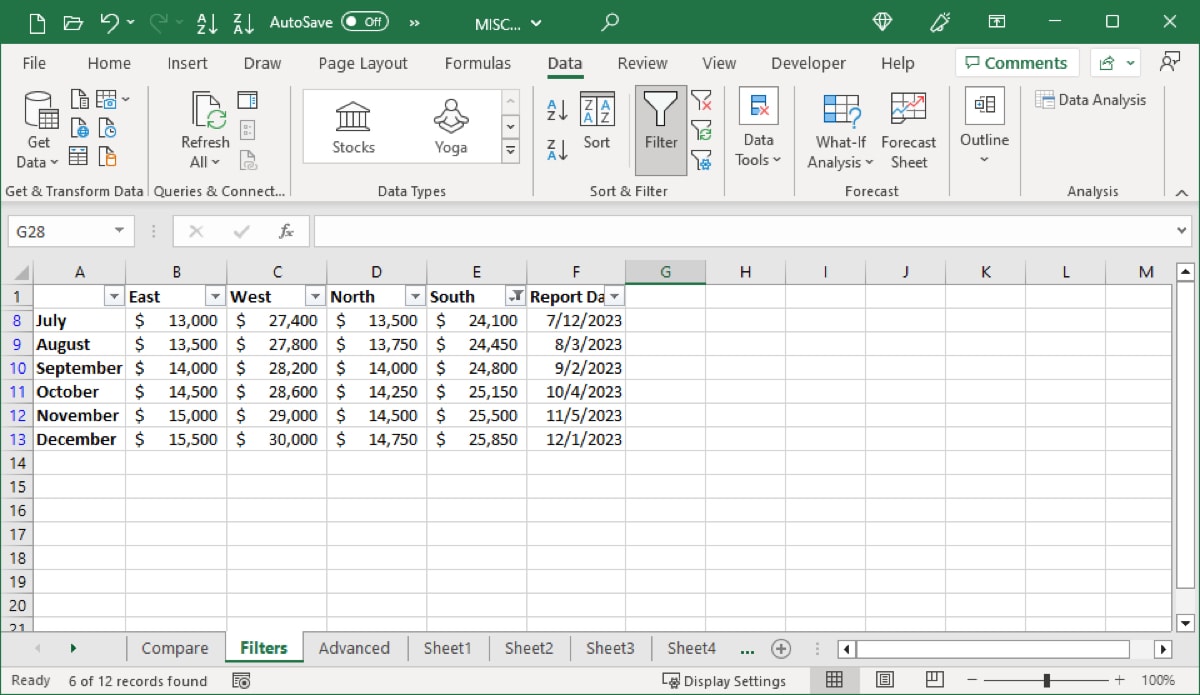Clear the current filter using the Clear icon
Image resolution: width=1200 pixels, height=695 pixels.
tap(703, 102)
